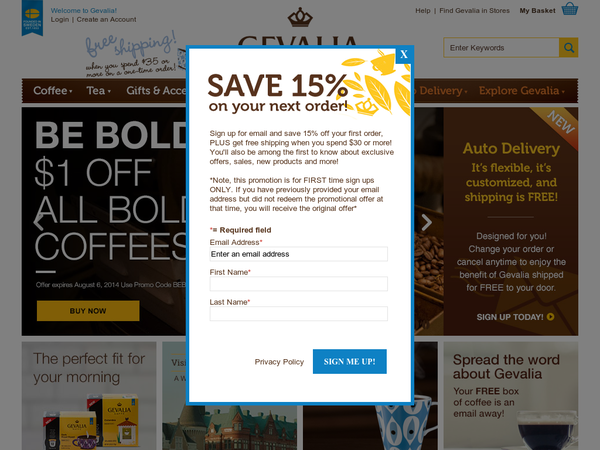Screen dimensions: 600x450
Task: Focus the Last Name field
Action: [x=298, y=314]
